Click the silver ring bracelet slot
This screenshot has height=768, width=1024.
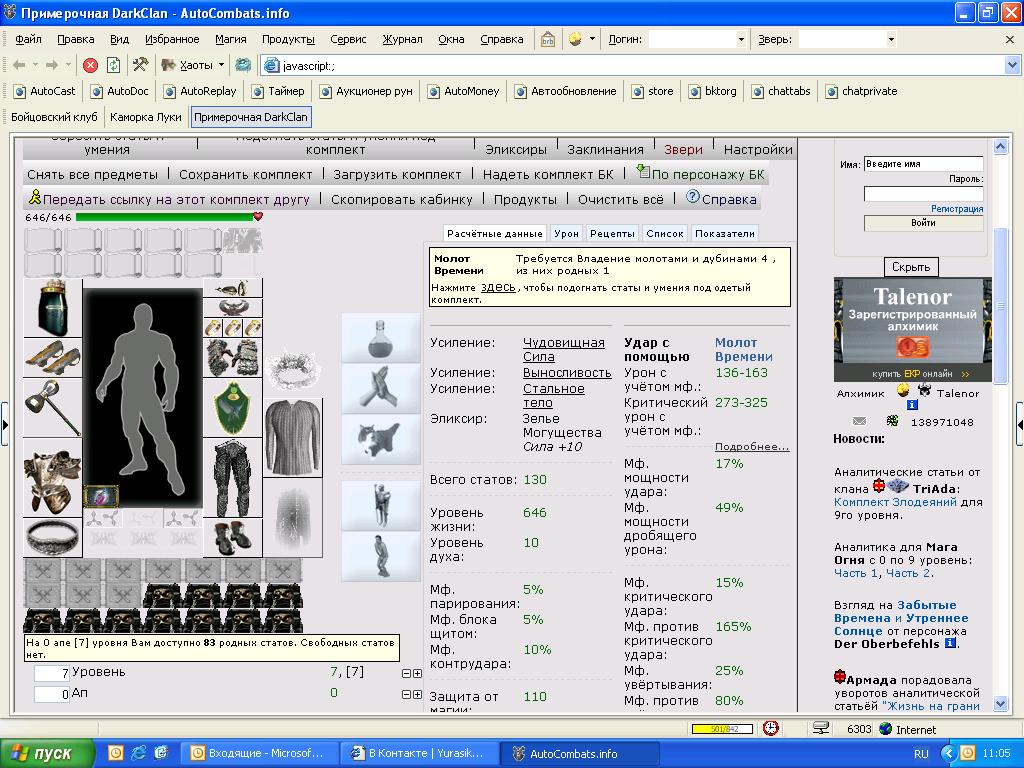(52, 537)
